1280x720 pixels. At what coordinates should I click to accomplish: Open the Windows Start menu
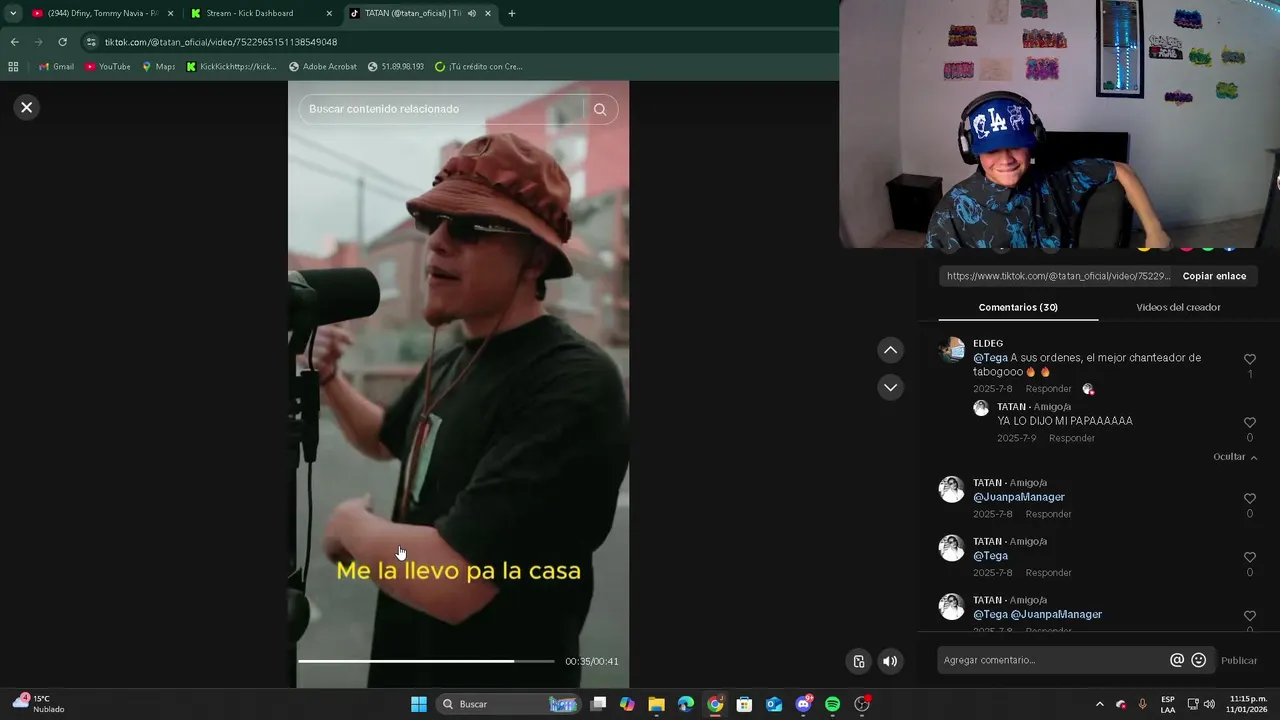(x=419, y=704)
